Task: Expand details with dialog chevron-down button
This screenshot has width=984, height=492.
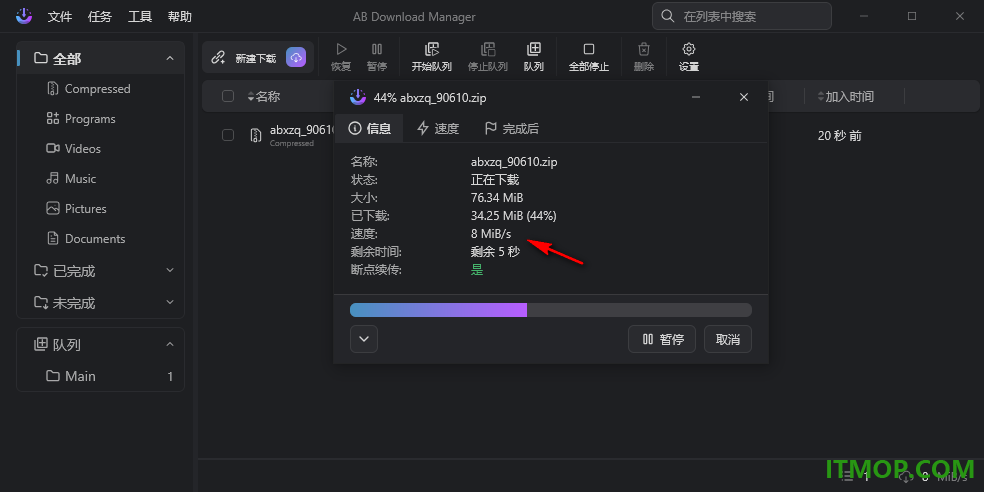Action: coord(364,340)
